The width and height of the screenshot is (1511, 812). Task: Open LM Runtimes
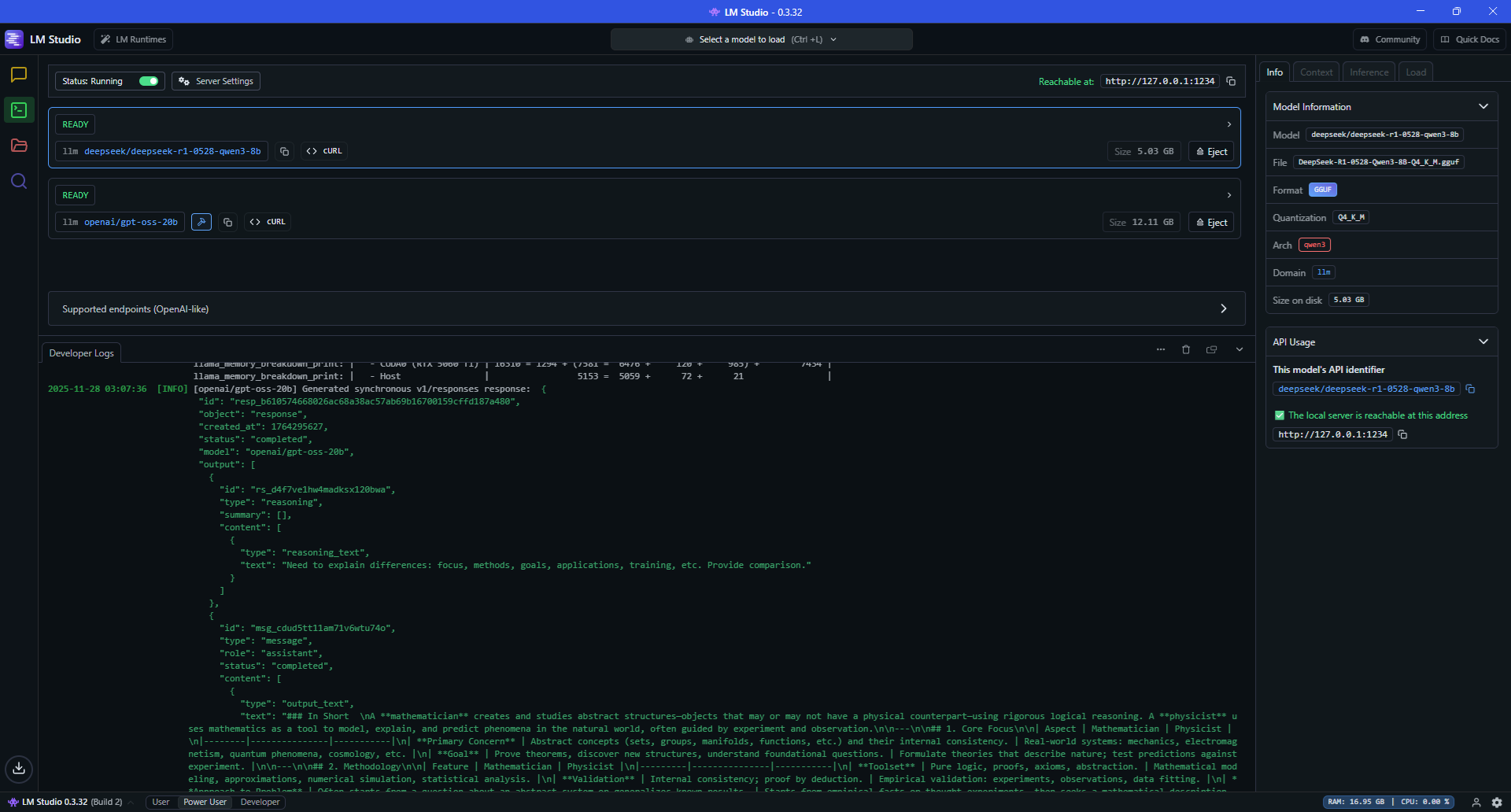[133, 39]
